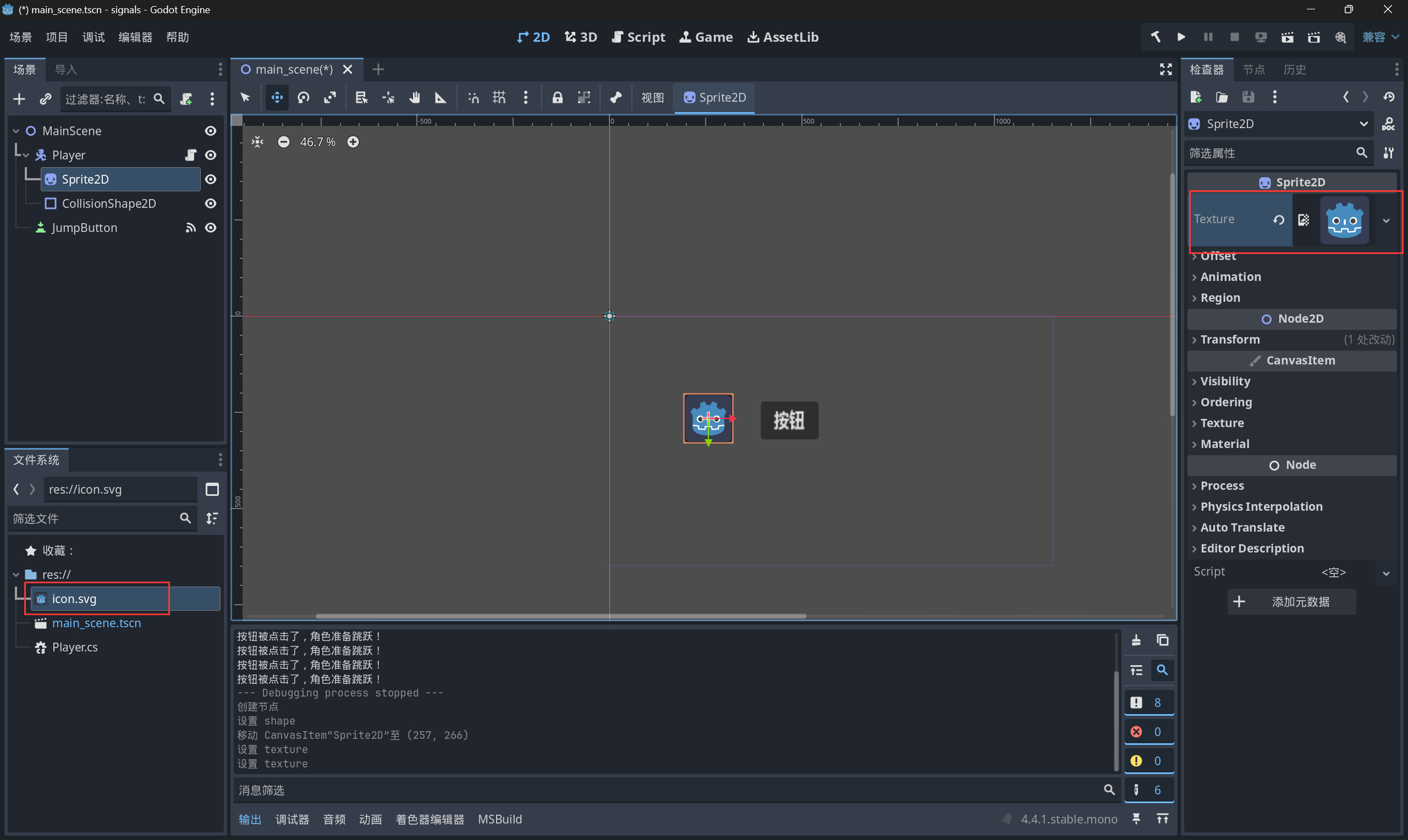Load an existing resource in inspector

(x=1222, y=97)
